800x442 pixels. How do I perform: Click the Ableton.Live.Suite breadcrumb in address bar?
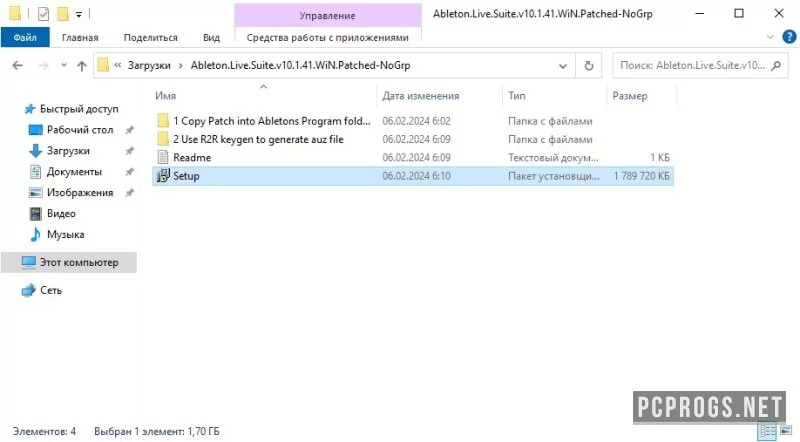click(x=301, y=65)
